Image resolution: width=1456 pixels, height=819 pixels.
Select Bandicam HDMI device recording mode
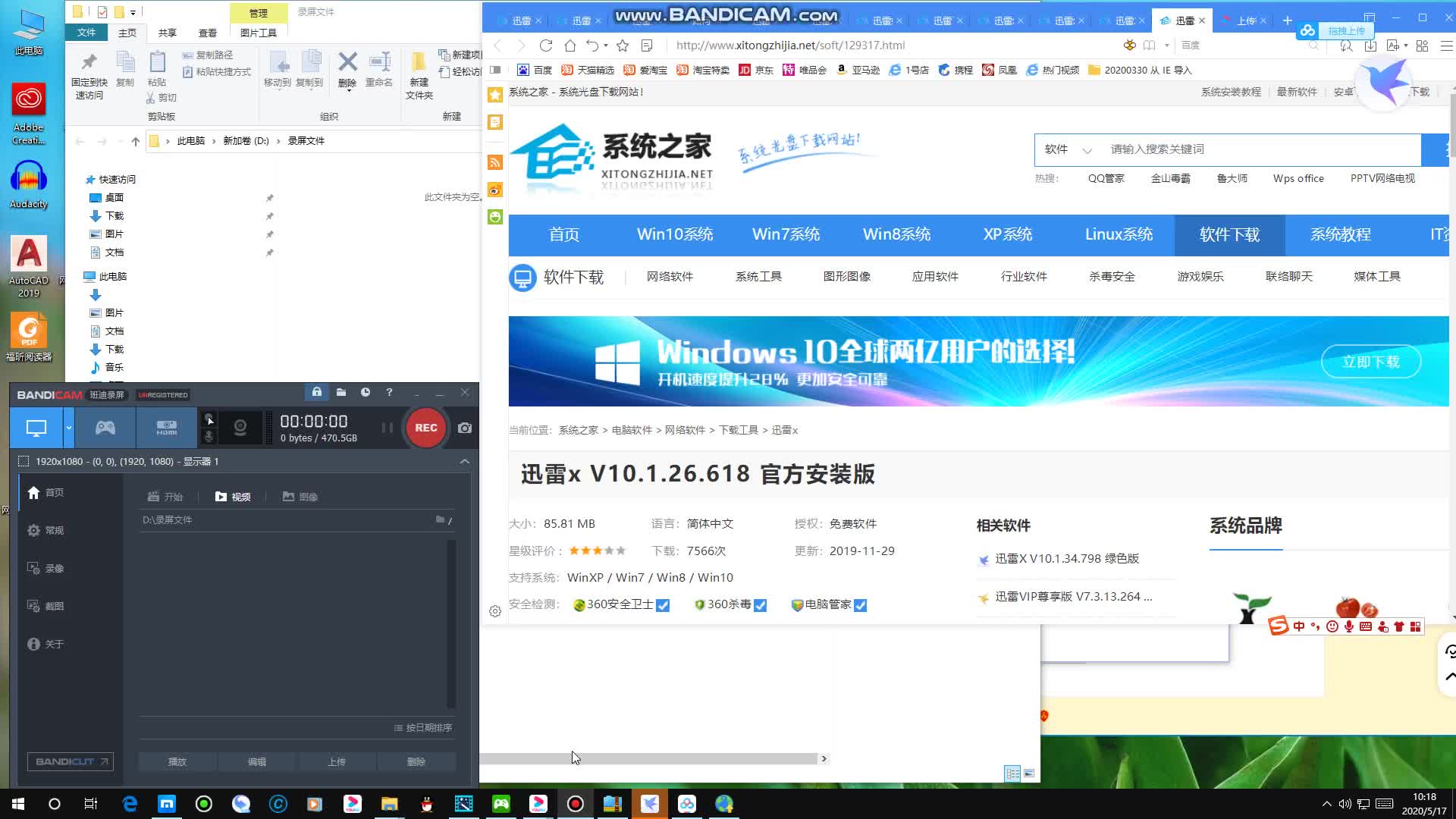coord(166,428)
